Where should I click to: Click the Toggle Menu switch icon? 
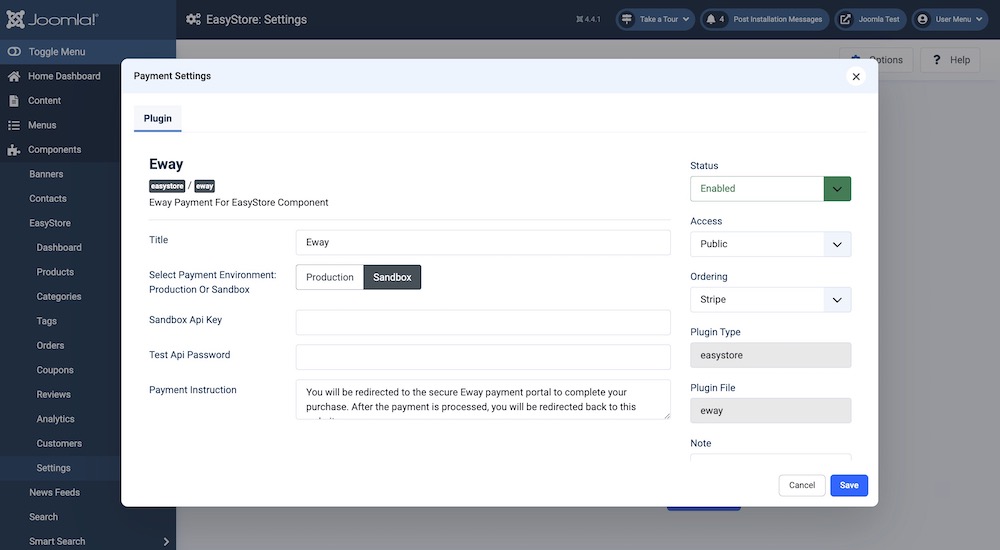[14, 52]
